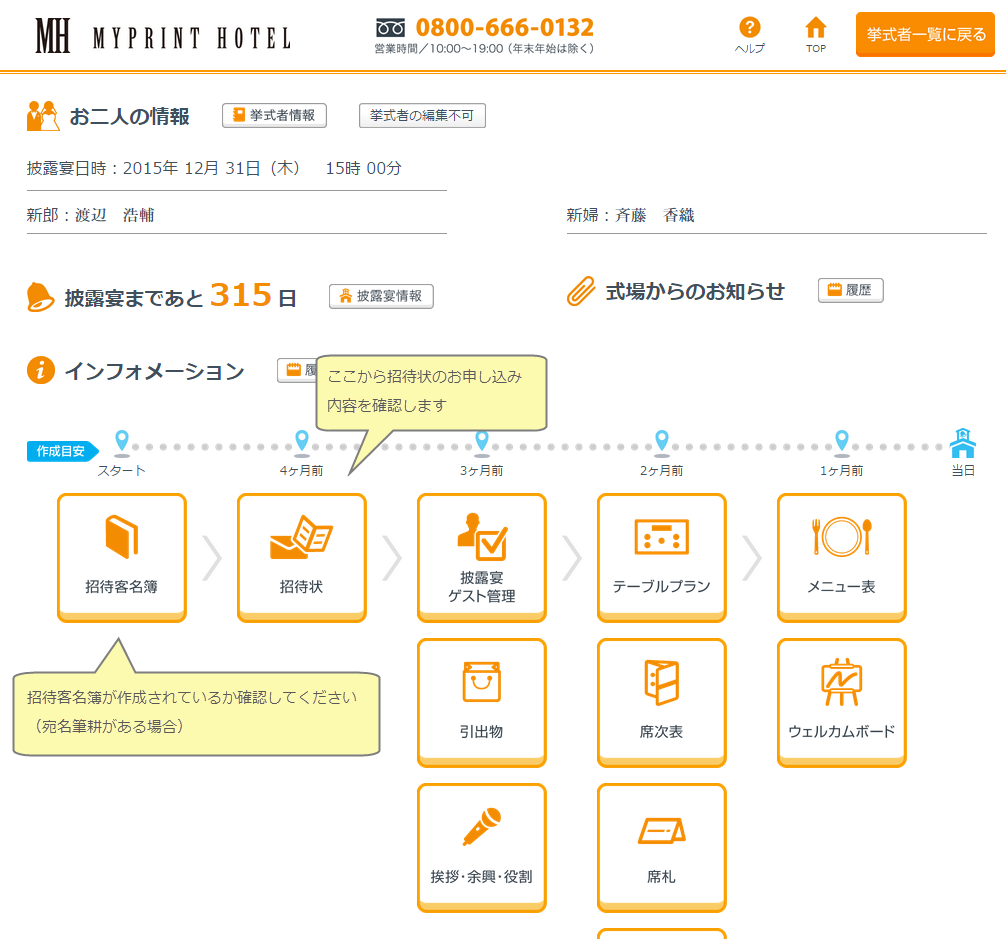This screenshot has height=939, width=1006.
Task: Go to TOP home icon
Action: 816,35
